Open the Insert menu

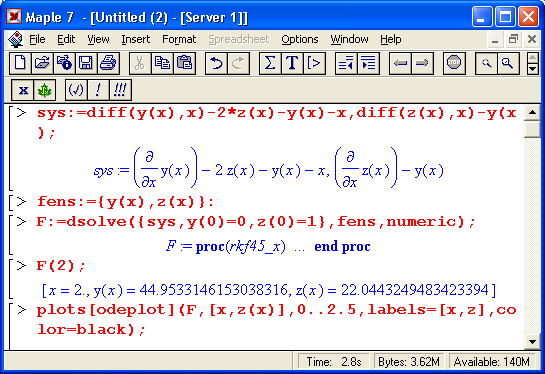pos(136,39)
